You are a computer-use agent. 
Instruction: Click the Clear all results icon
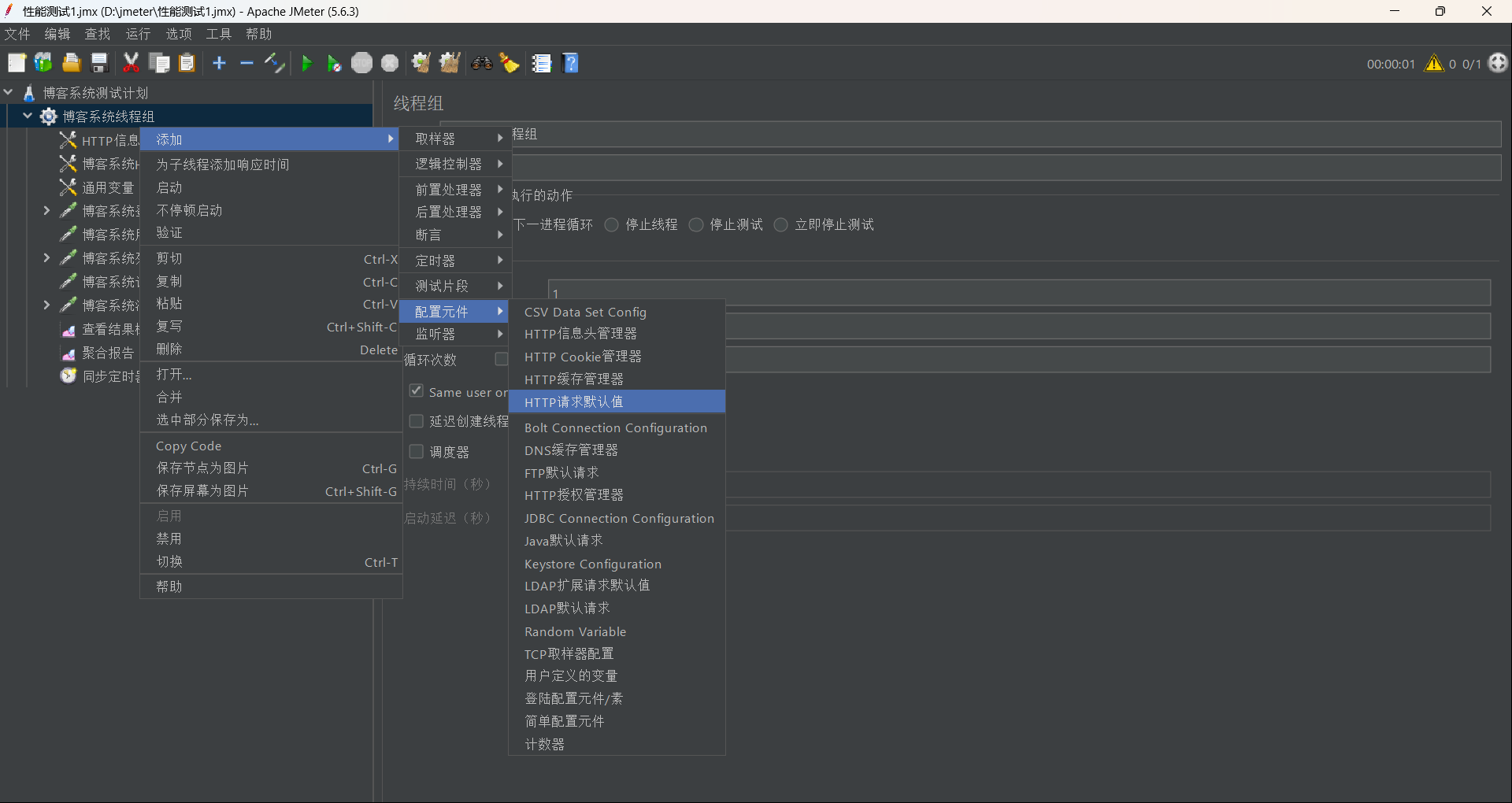coord(450,63)
